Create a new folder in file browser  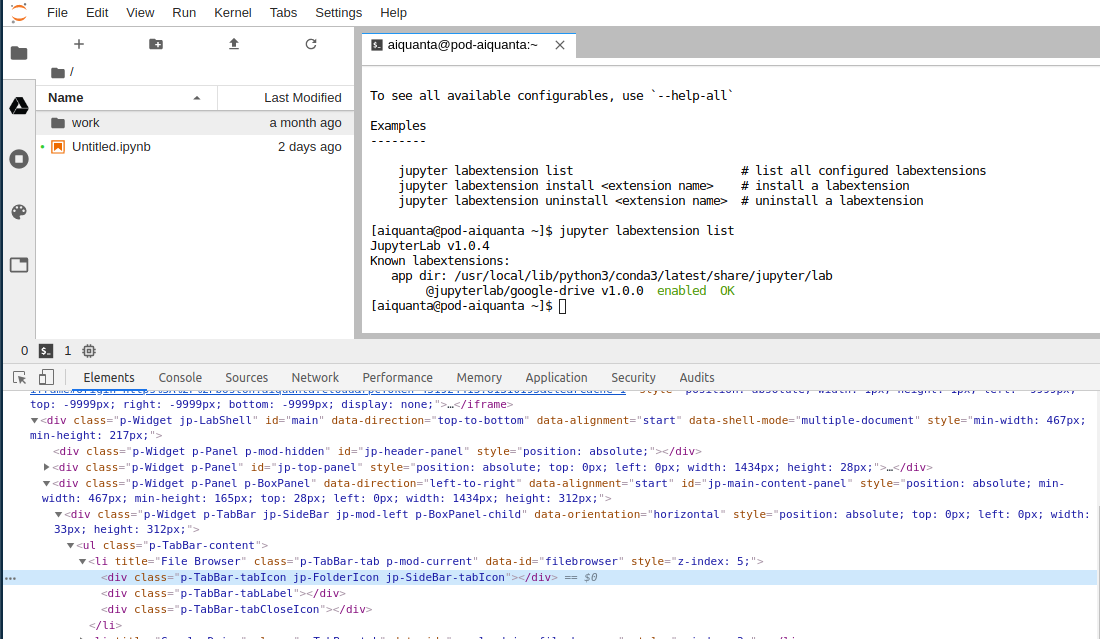point(156,44)
